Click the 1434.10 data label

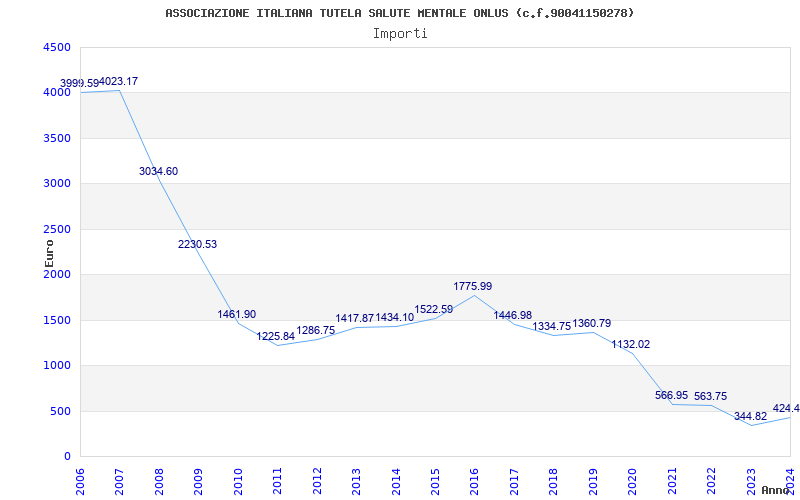click(395, 317)
